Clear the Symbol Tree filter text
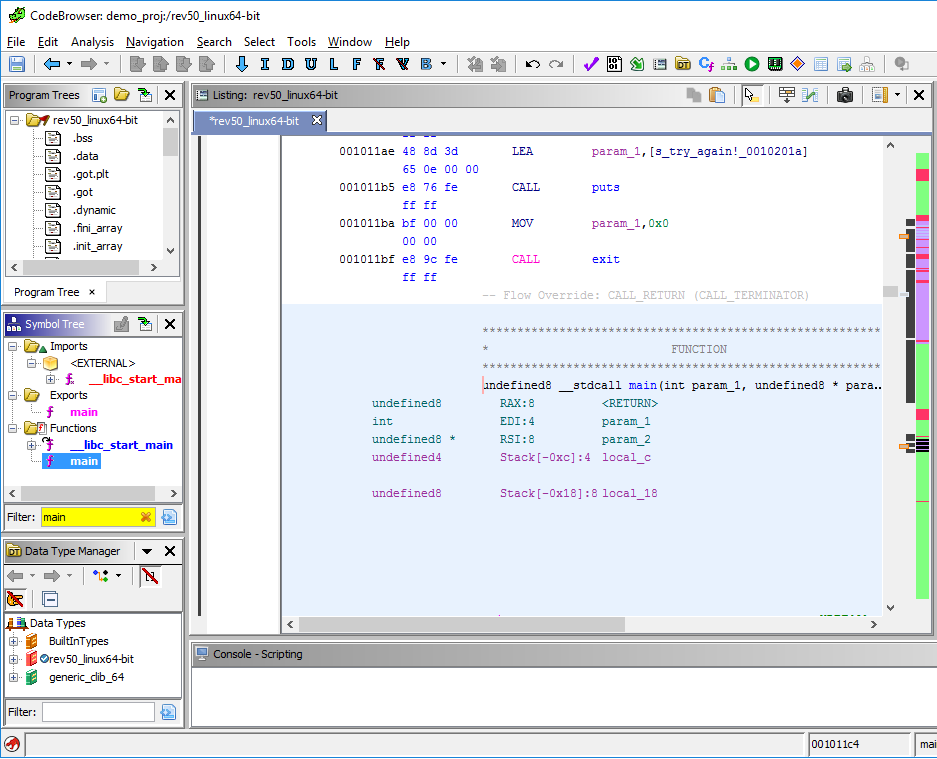 point(146,517)
